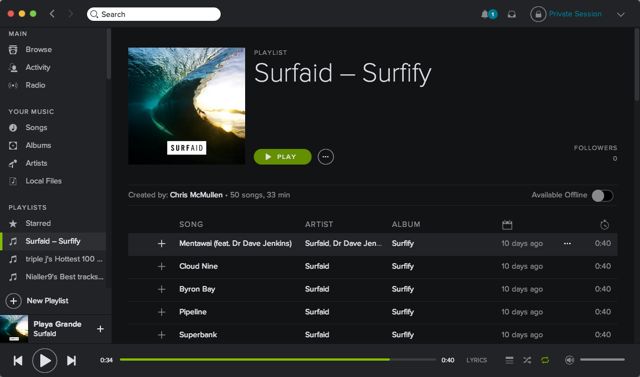640x377 pixels.
Task: Save now playing track with plus icon
Action: pos(100,329)
